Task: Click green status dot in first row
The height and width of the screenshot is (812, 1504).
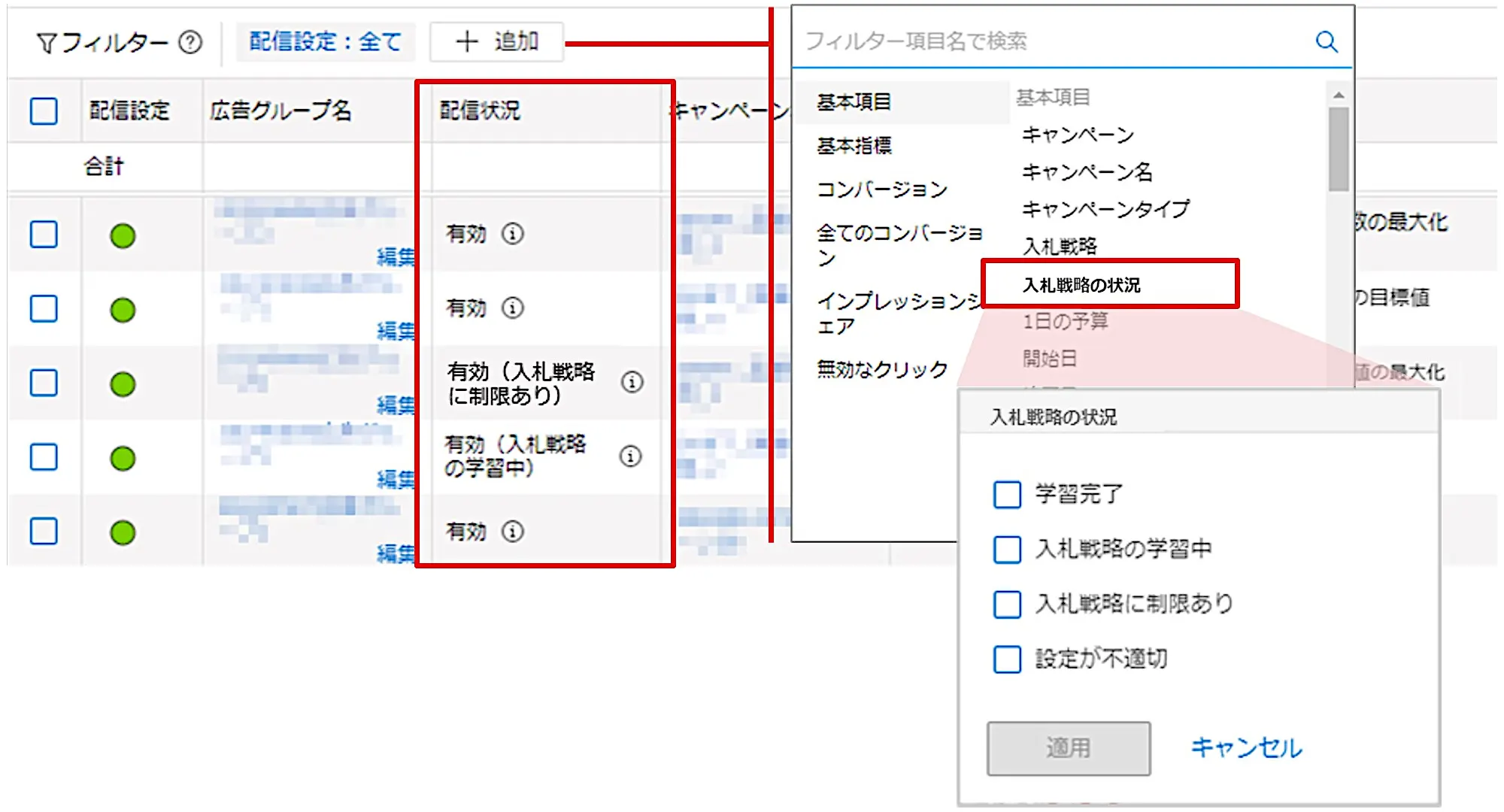Action: (x=123, y=236)
